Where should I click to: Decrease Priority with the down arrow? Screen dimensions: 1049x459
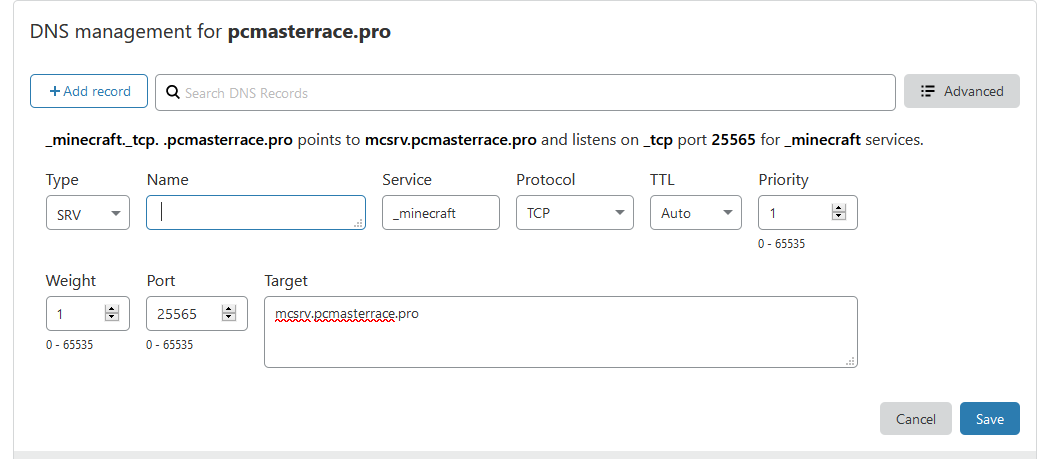click(x=839, y=218)
